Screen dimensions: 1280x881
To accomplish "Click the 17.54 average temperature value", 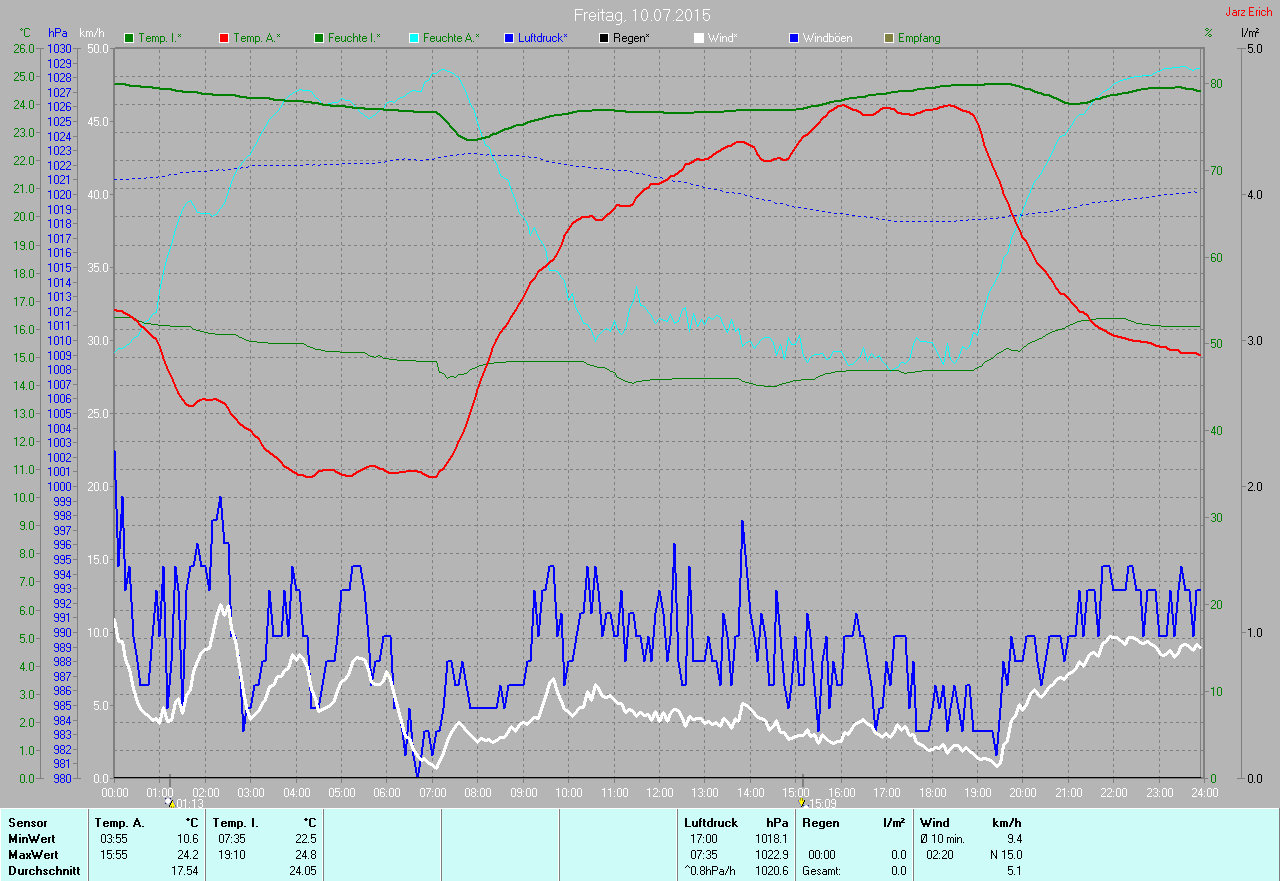I will coord(185,871).
